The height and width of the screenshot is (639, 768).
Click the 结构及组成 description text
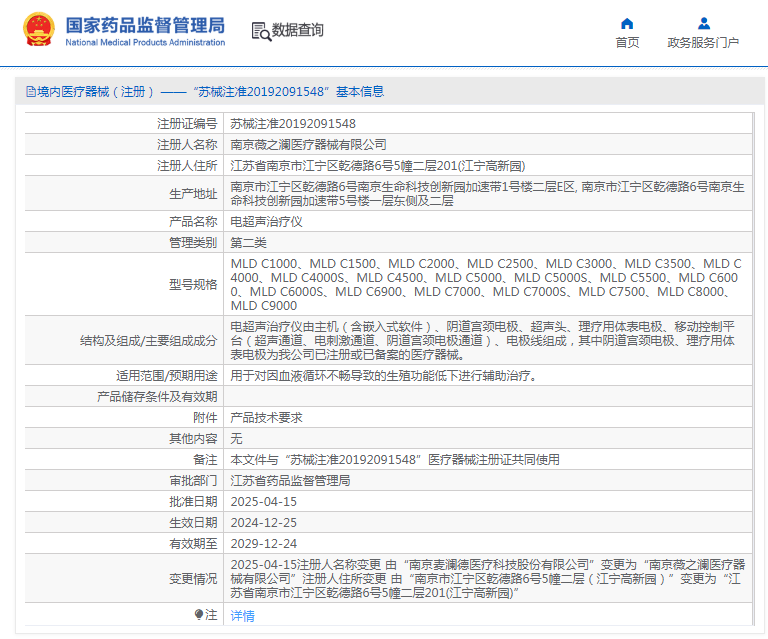click(x=482, y=340)
